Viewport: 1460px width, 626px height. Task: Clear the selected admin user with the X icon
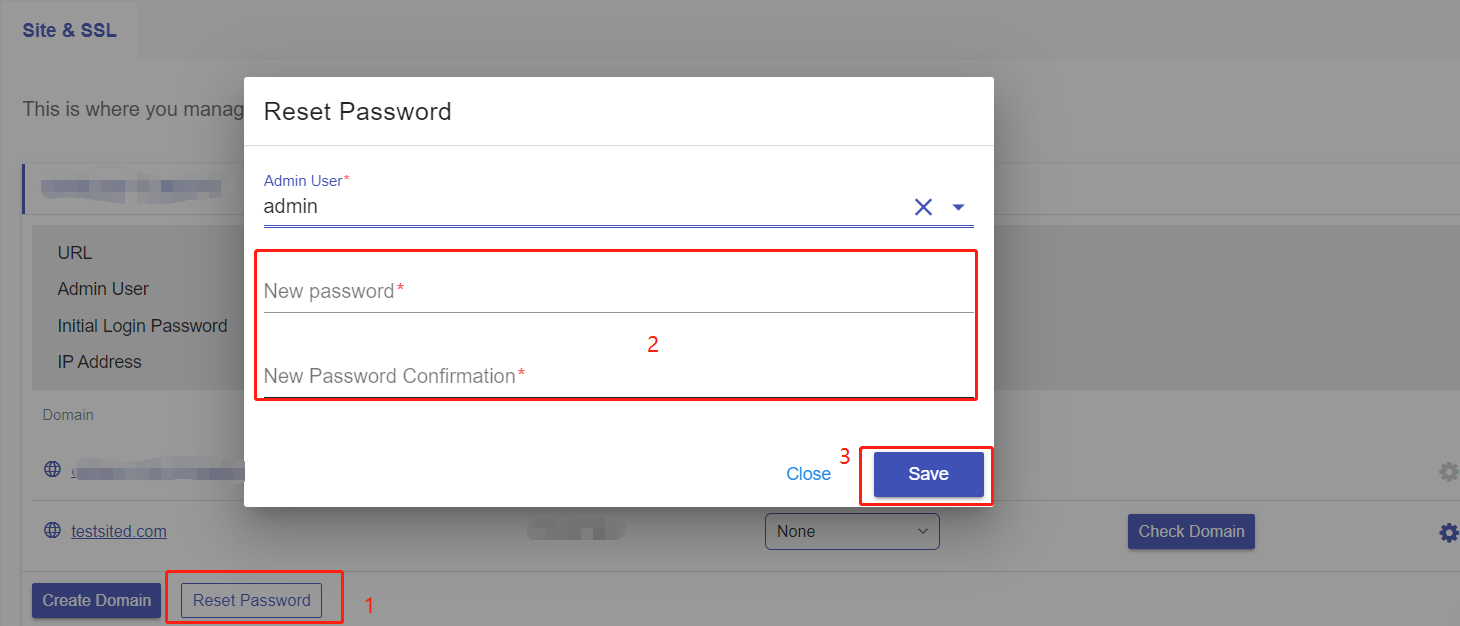923,207
